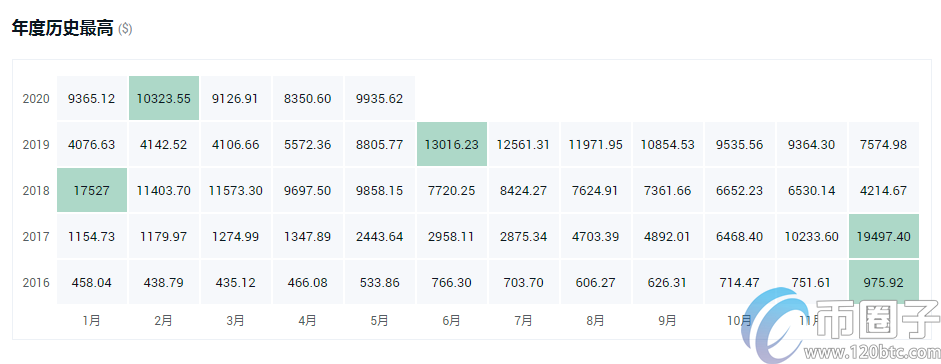
Task: Click the 2020 year row label
Action: click(36, 98)
